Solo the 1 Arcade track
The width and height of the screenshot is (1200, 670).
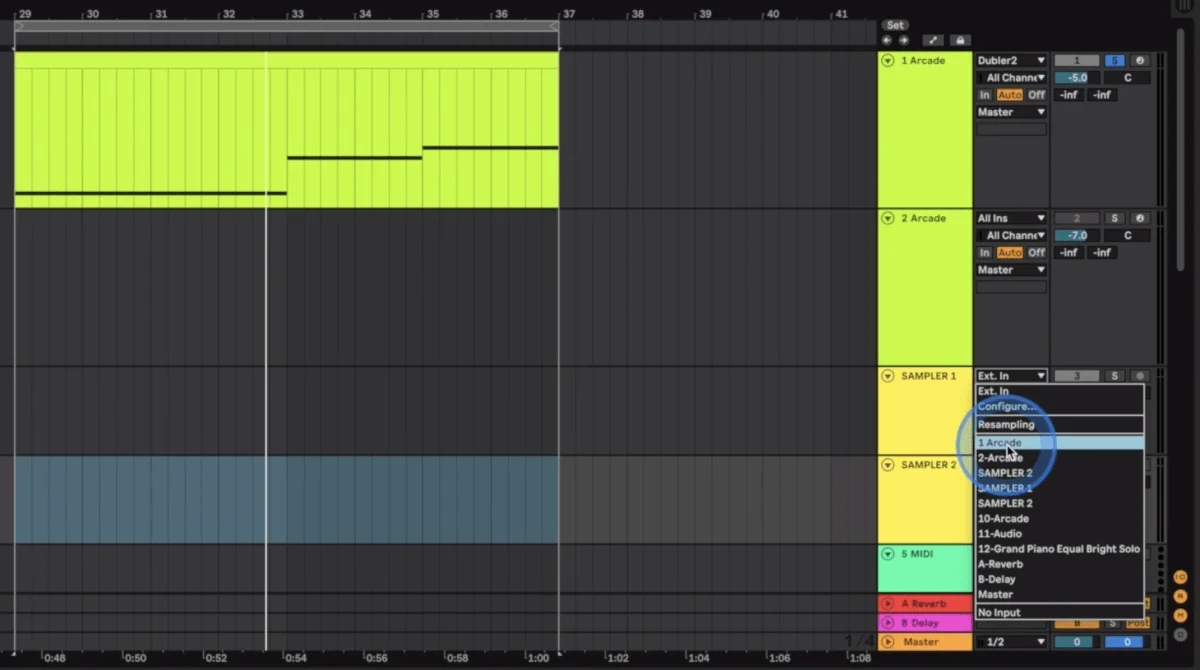pyautogui.click(x=1114, y=61)
